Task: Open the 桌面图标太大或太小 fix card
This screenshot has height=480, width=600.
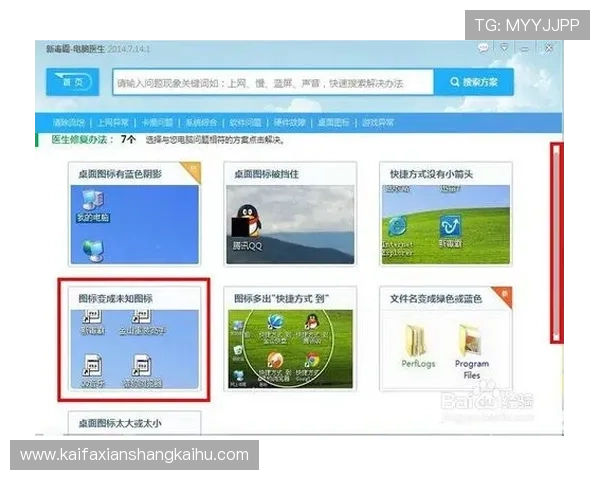Action: 134,423
